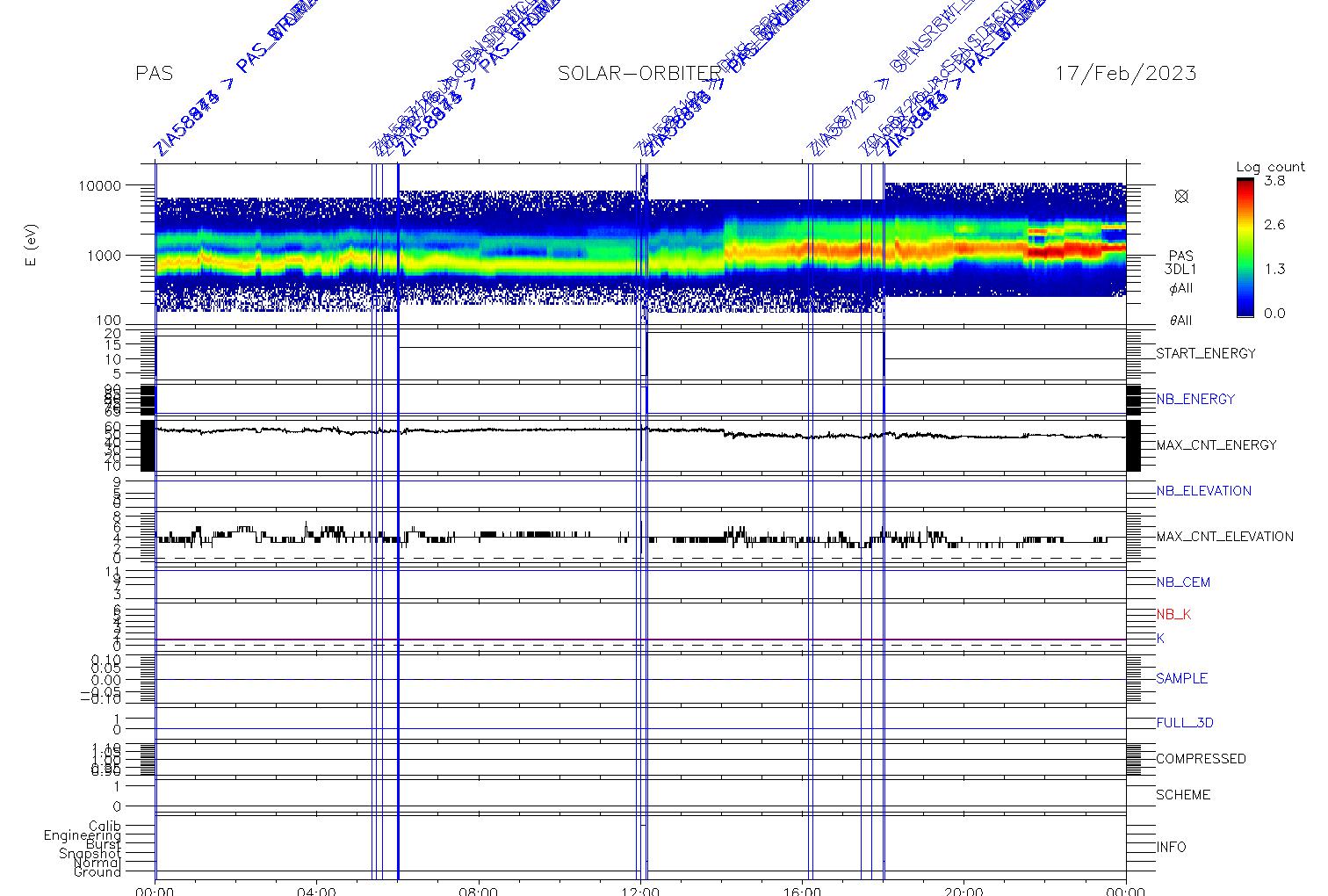Click the Log count colorbar title
1328x896 pixels.
[x=1270, y=167]
